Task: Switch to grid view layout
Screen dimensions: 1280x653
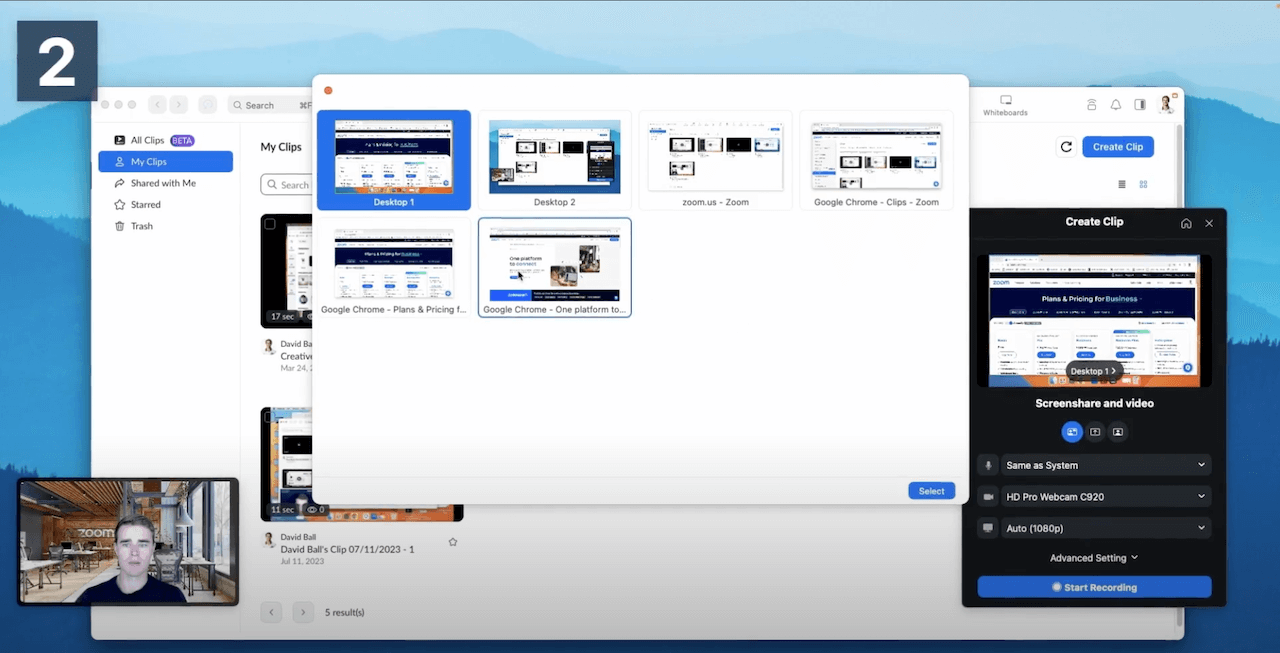Action: point(1143,185)
